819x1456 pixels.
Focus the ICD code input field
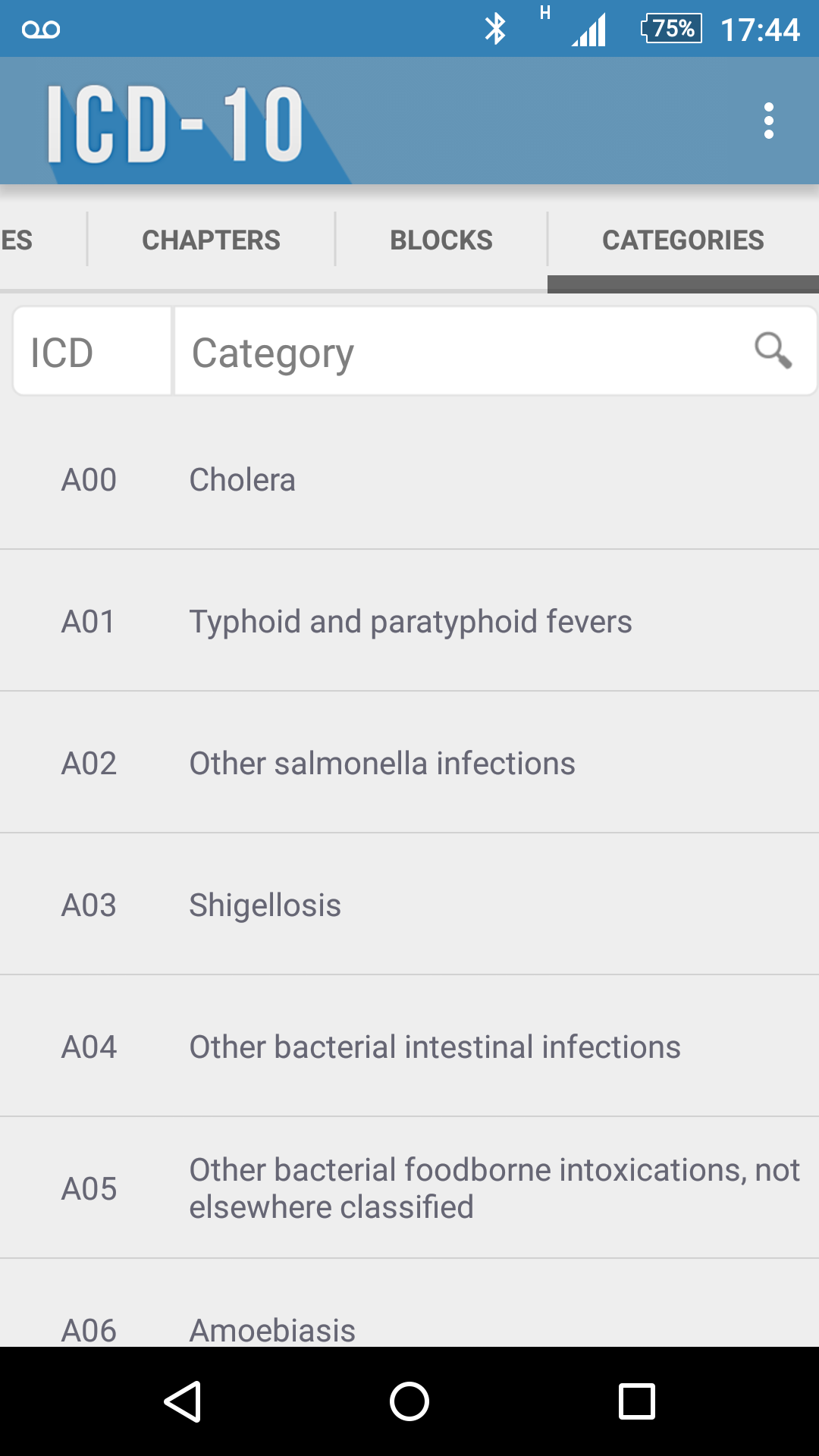[93, 352]
